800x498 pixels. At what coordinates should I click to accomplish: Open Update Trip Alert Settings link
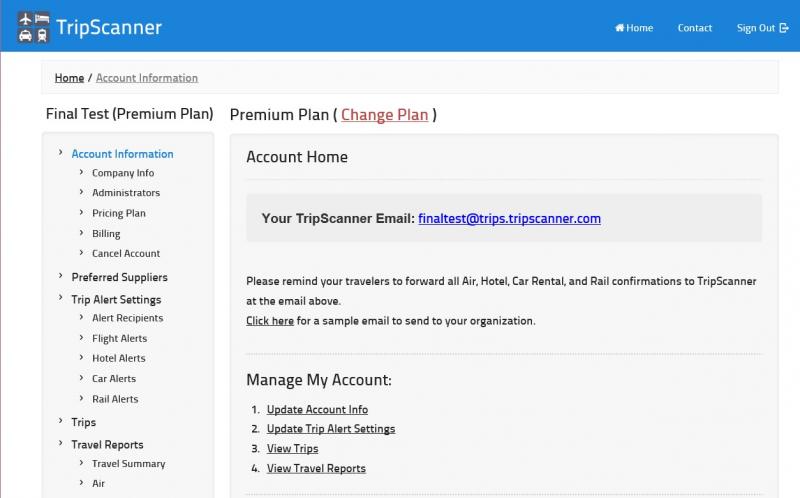click(x=331, y=429)
